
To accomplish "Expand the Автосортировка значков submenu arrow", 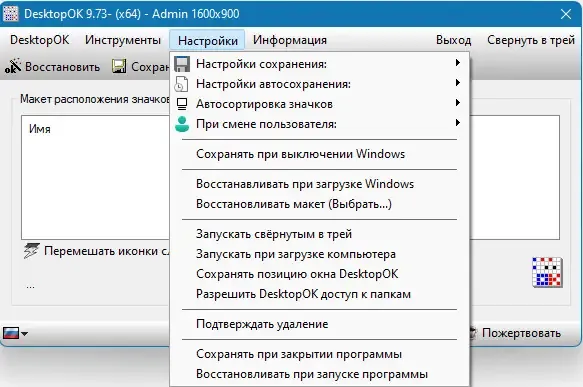I will click(x=458, y=103).
